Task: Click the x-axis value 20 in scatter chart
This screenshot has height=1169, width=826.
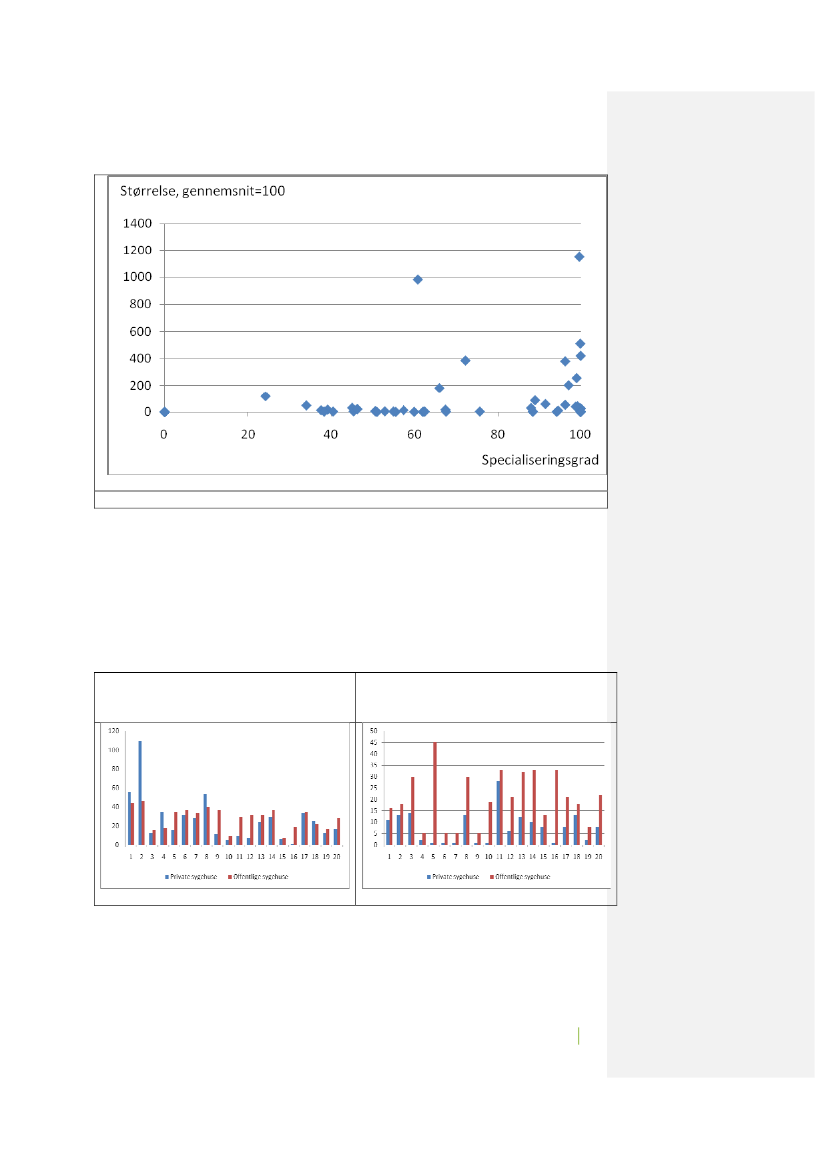Action: tap(248, 435)
